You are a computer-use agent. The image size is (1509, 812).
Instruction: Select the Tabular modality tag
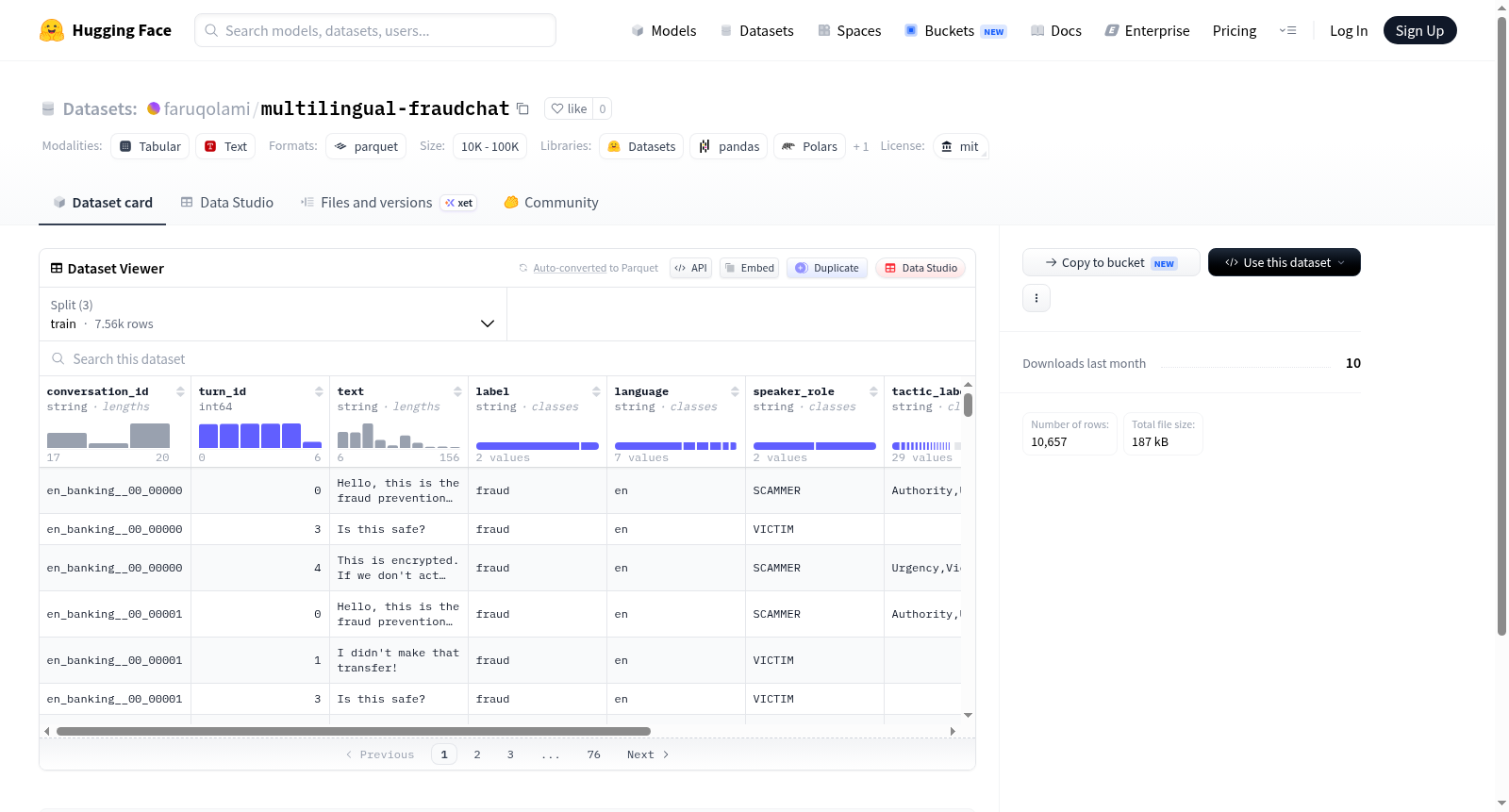click(150, 146)
